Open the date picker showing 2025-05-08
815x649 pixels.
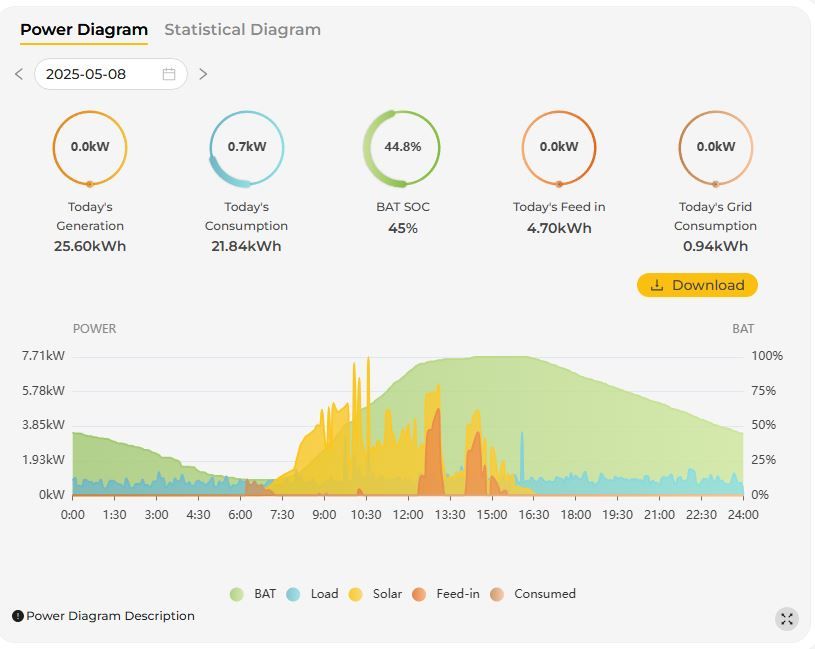click(100, 74)
